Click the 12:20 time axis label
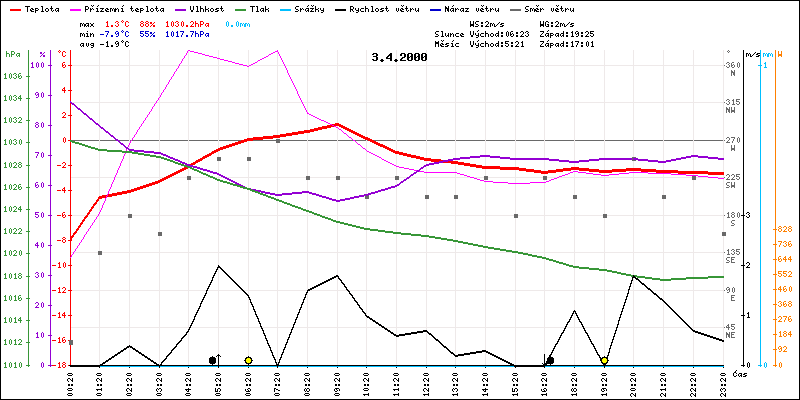 (x=427, y=381)
